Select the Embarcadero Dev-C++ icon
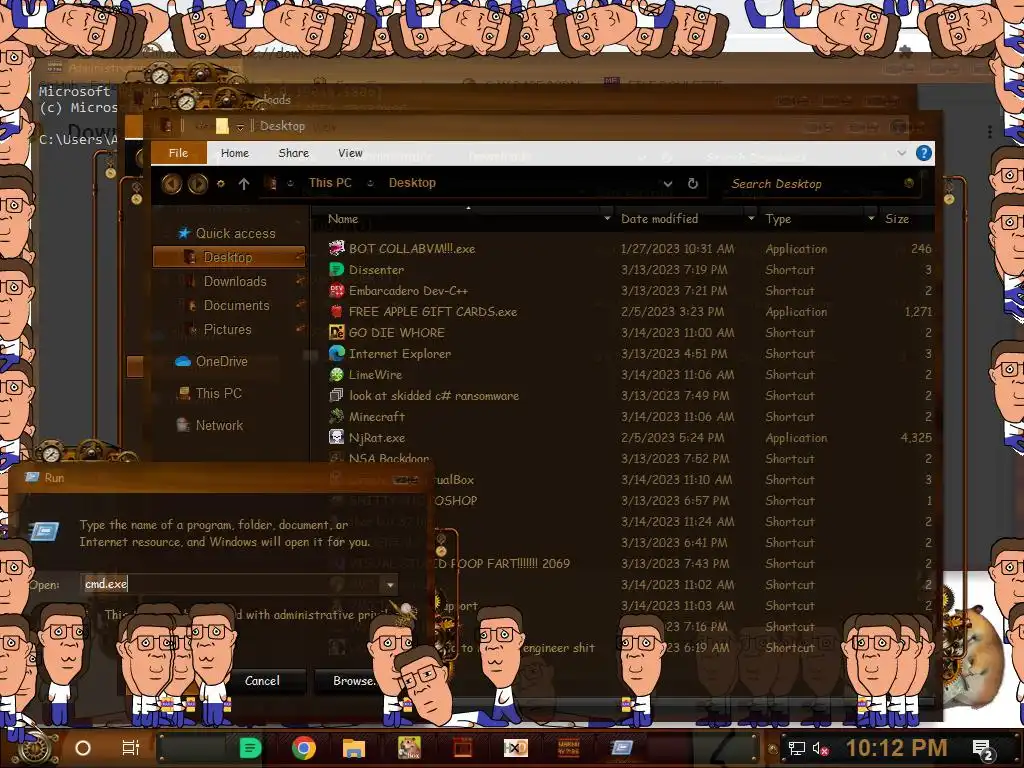The image size is (1024, 768). click(x=336, y=290)
